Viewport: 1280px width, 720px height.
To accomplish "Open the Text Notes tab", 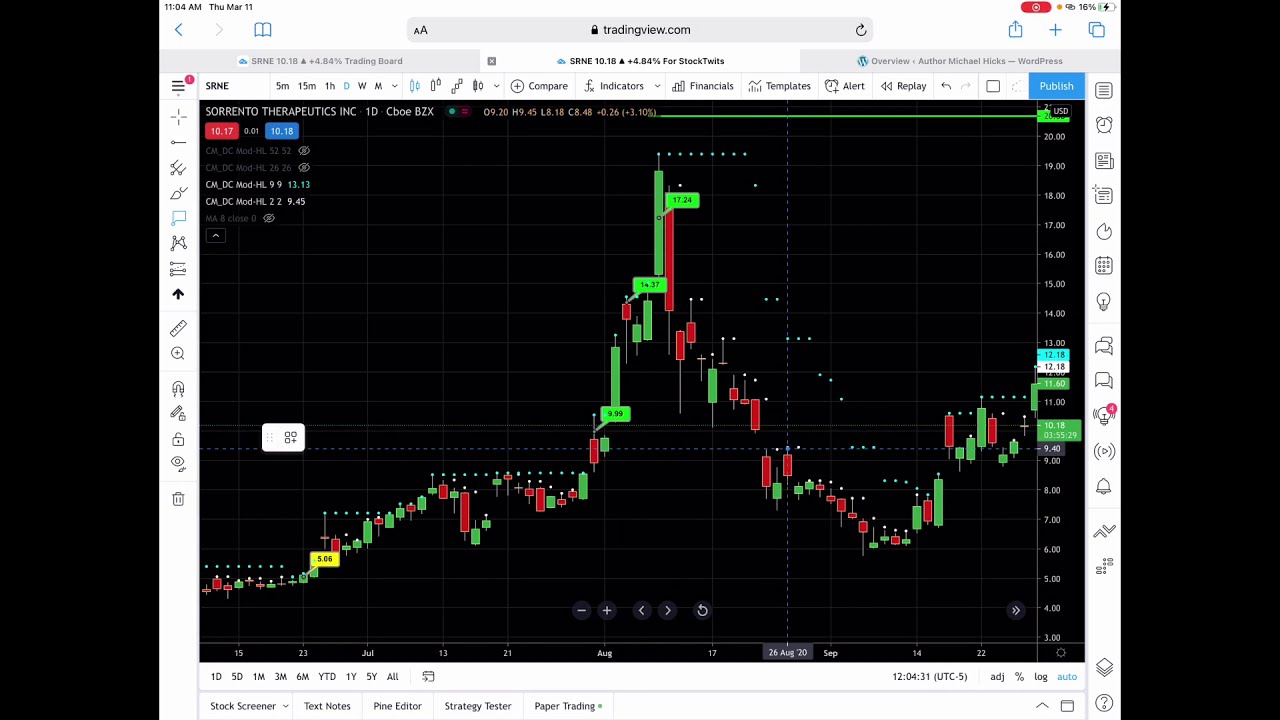I will (x=327, y=706).
